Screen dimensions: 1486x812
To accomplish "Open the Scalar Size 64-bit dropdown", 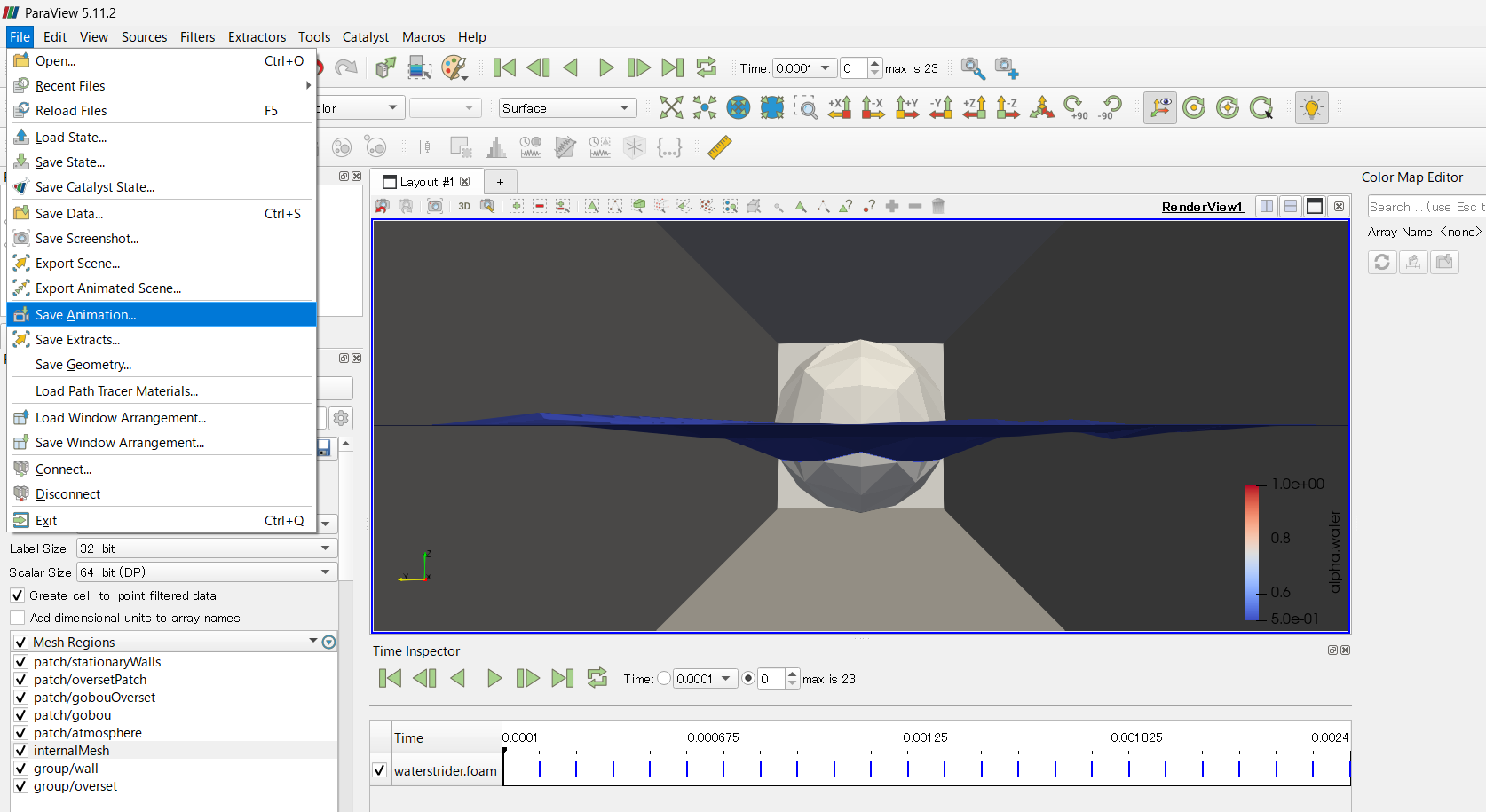I will click(206, 572).
